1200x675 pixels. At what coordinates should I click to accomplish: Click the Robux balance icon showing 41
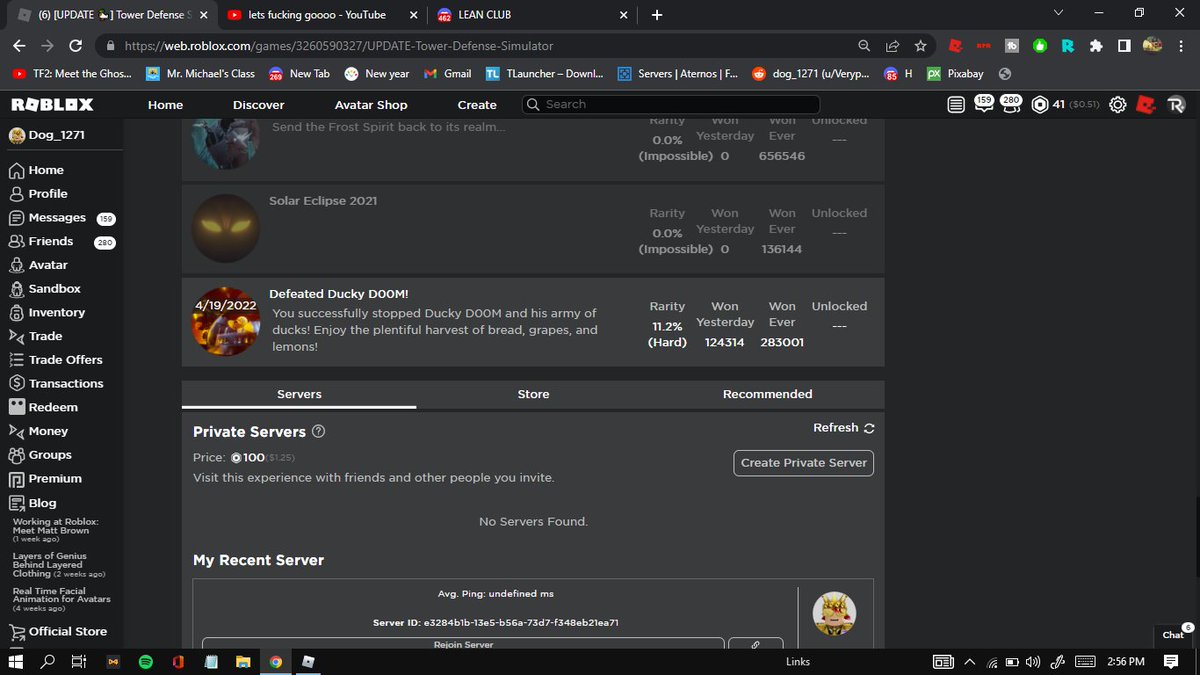click(1040, 105)
